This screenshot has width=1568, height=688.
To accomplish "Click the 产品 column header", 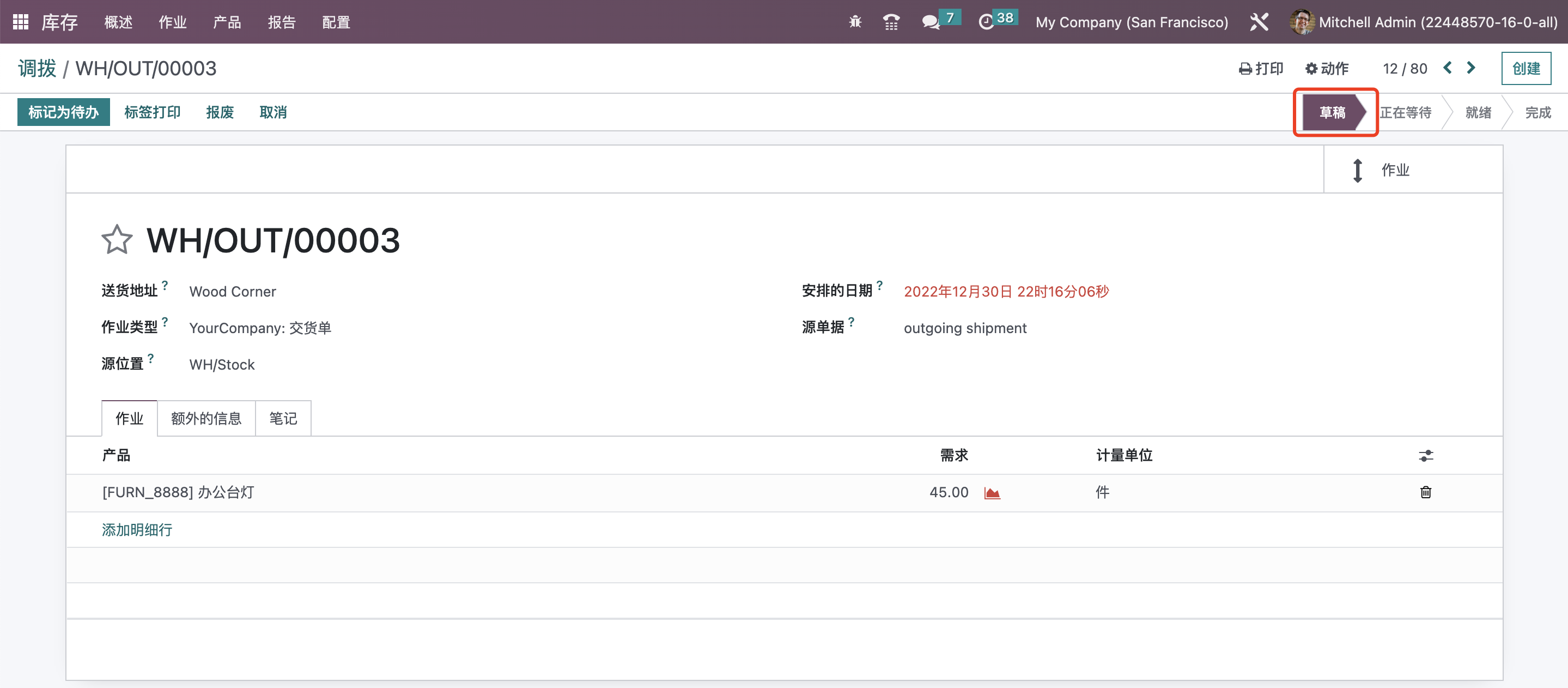I will (x=116, y=455).
